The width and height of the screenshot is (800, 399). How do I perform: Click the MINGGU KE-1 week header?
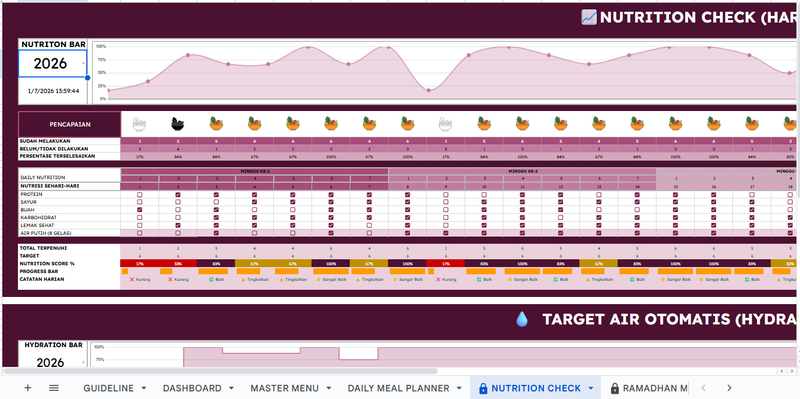coord(255,171)
